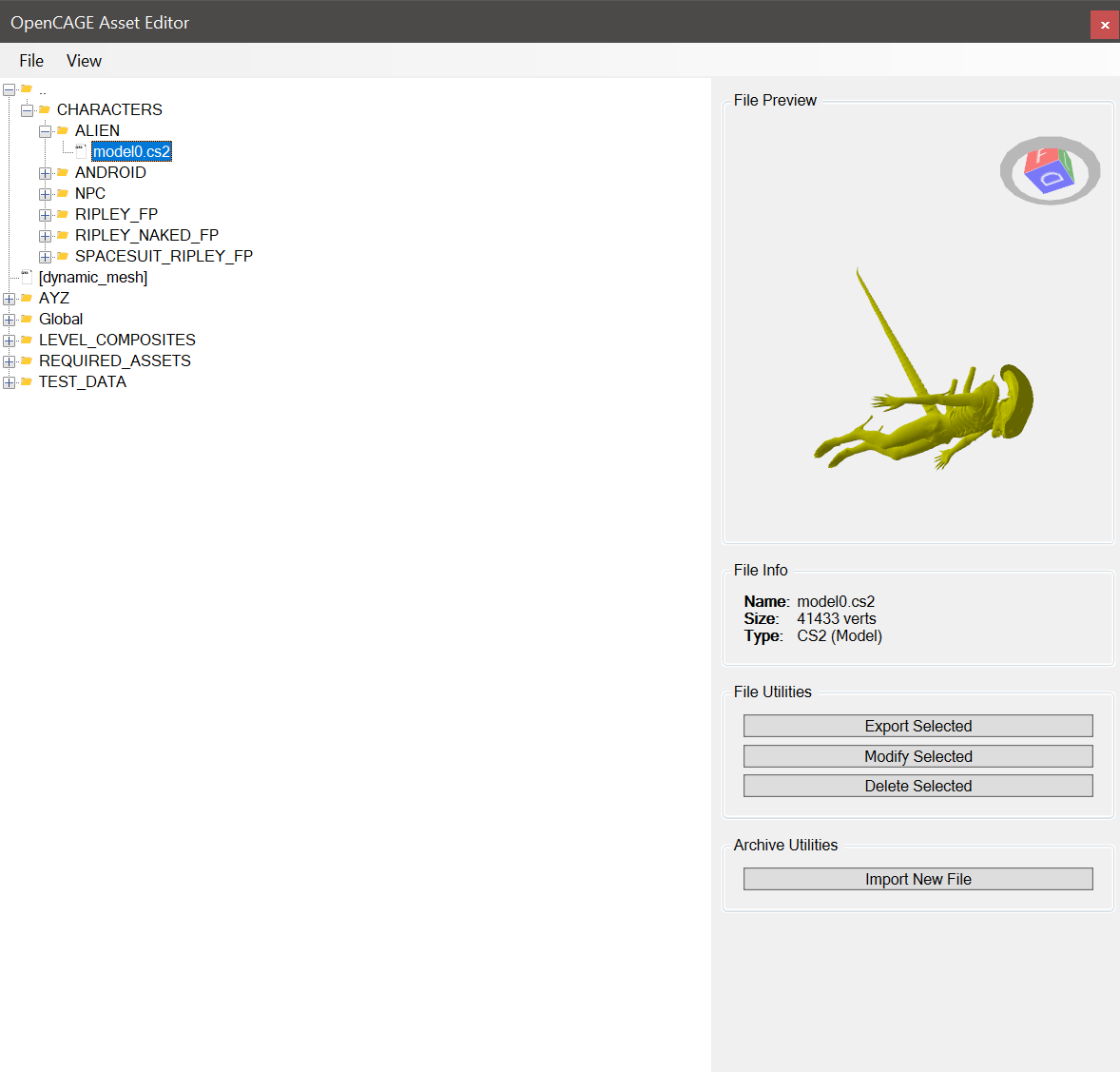Click the [dynamic_mesh] file icon
The image size is (1120, 1072).
pyautogui.click(x=27, y=277)
